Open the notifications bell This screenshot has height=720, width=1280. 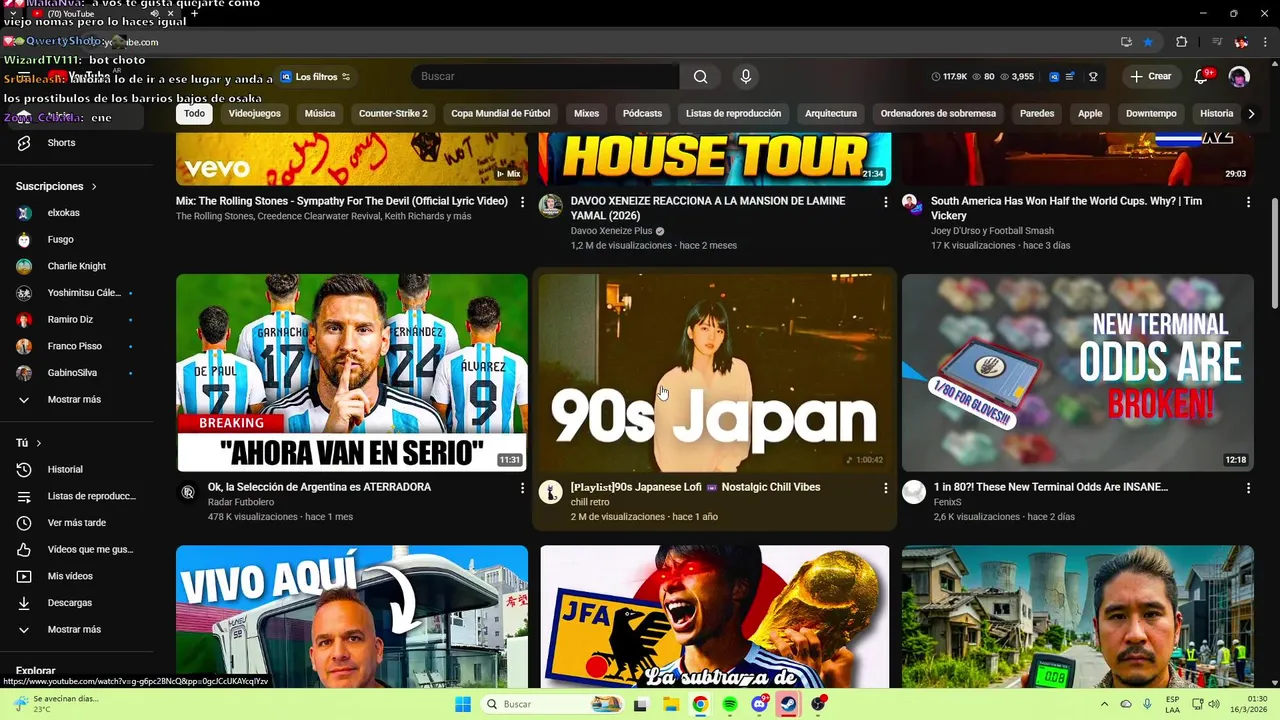1202,77
